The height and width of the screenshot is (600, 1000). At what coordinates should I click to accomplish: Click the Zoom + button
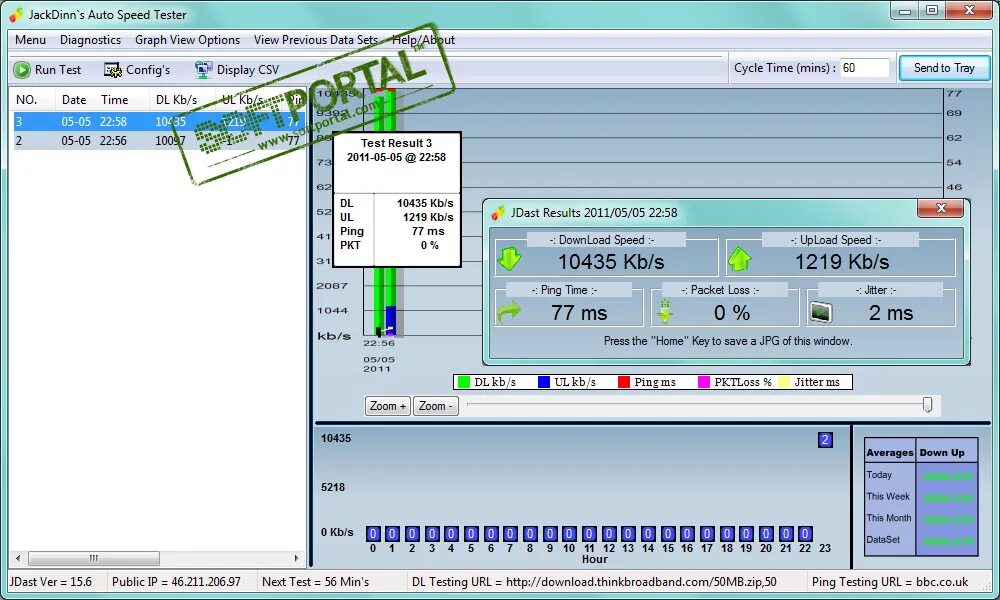388,406
